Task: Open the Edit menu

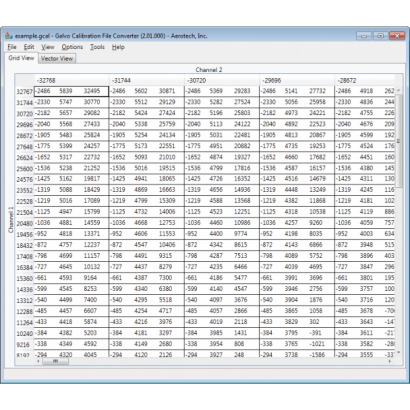Action: click(29, 47)
